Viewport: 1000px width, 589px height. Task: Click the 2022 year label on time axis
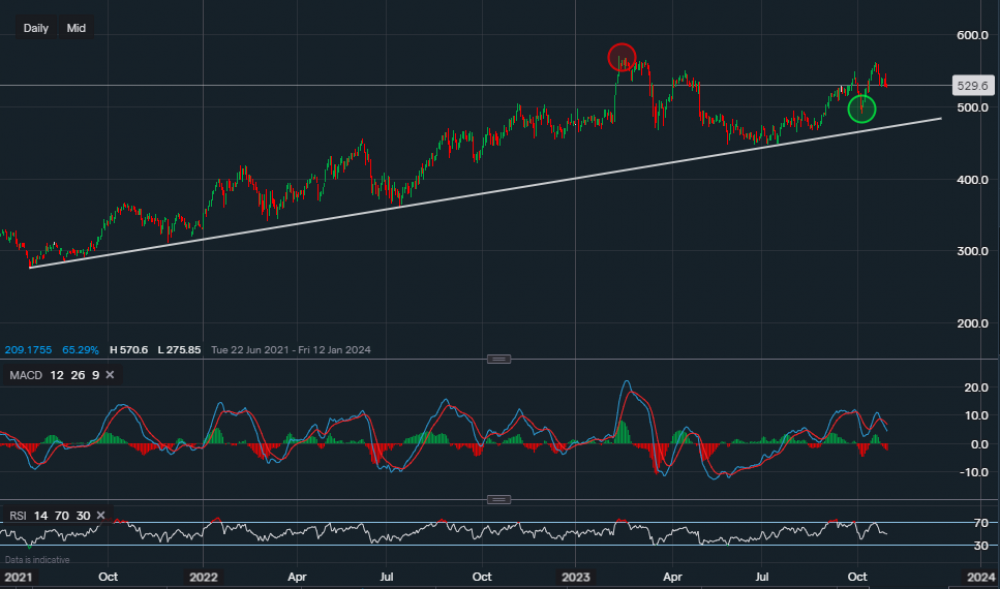click(203, 577)
